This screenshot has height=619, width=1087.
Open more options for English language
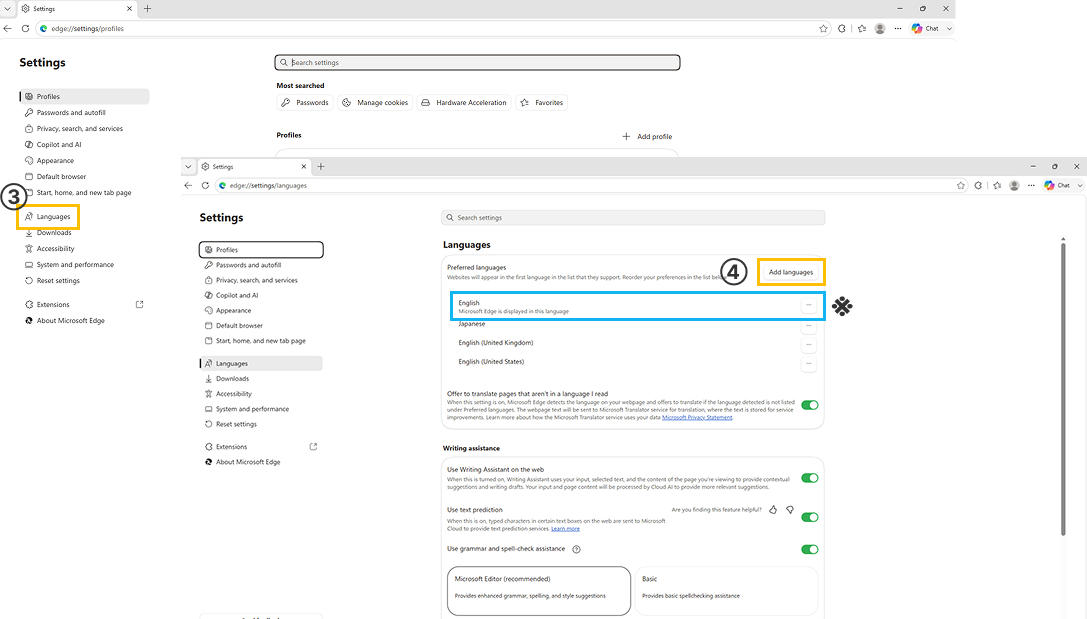tap(808, 305)
